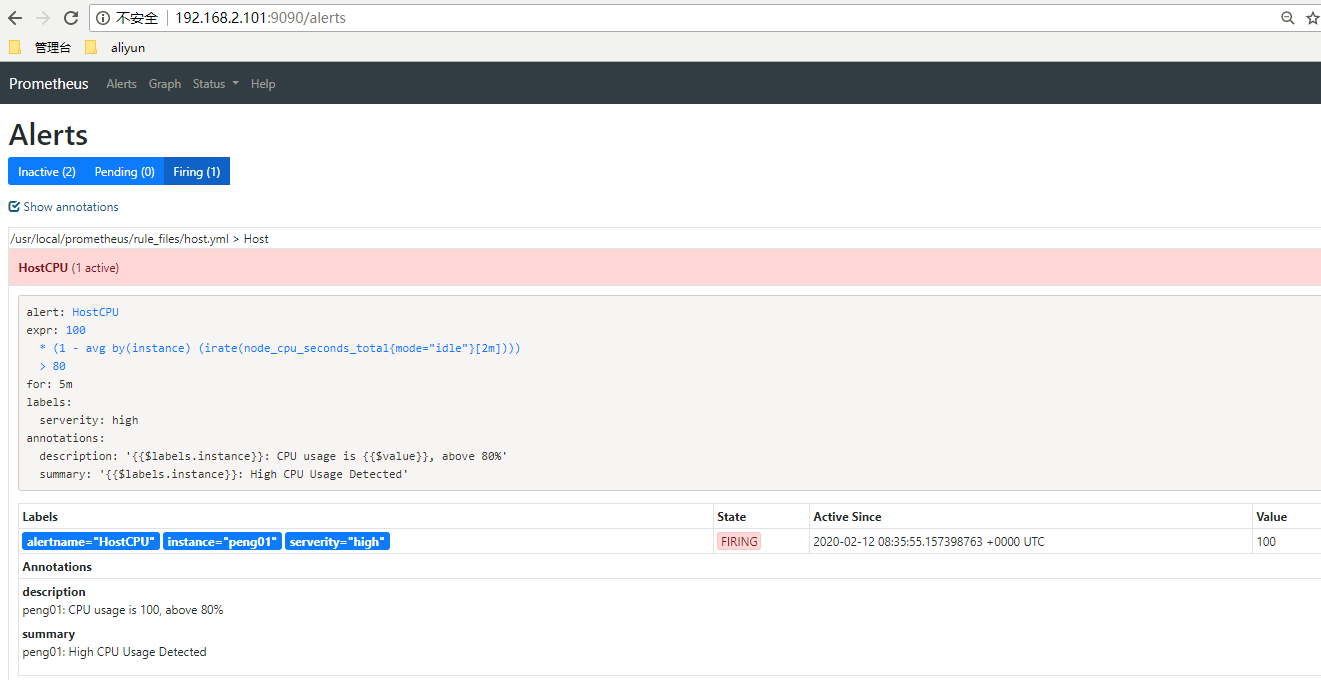Toggle the Inactive (2) filter
Screen dimensions: 1321x680
(x=47, y=172)
